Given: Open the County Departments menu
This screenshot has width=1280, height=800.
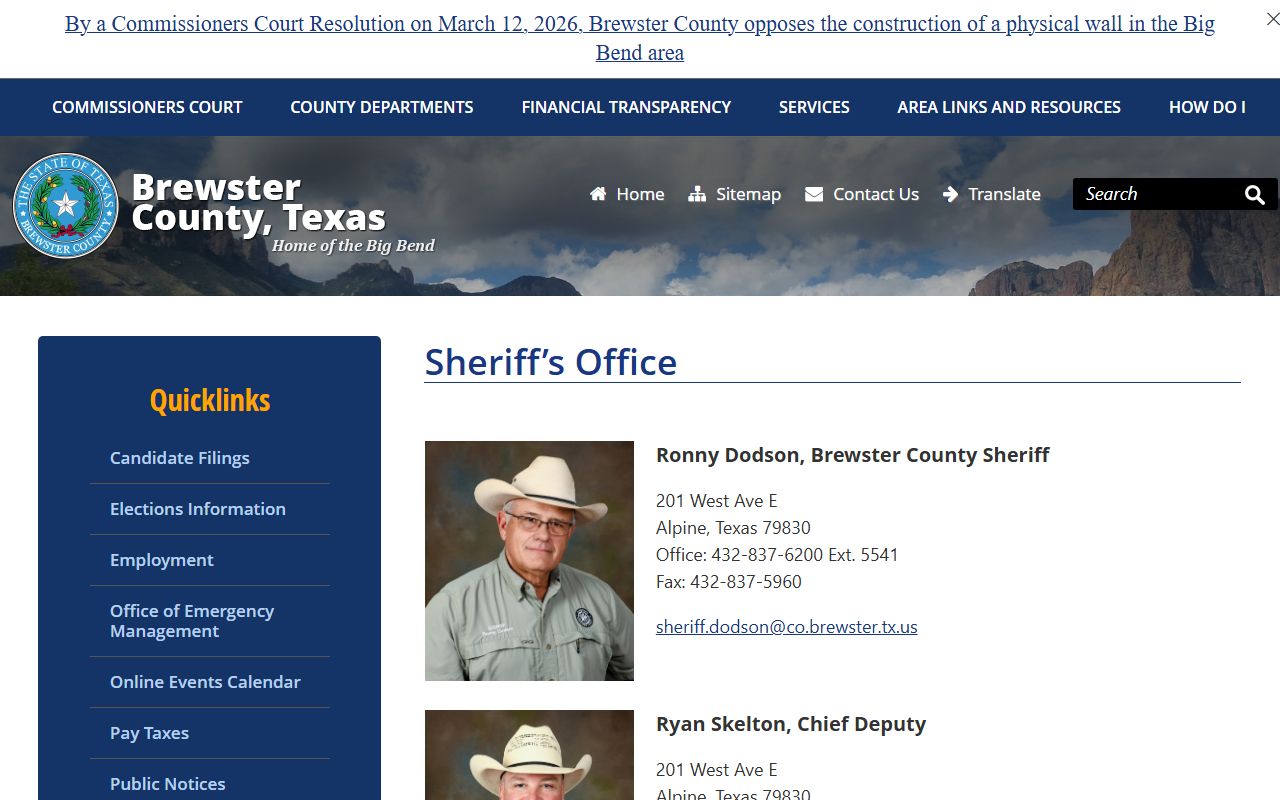Looking at the screenshot, I should click(x=382, y=107).
